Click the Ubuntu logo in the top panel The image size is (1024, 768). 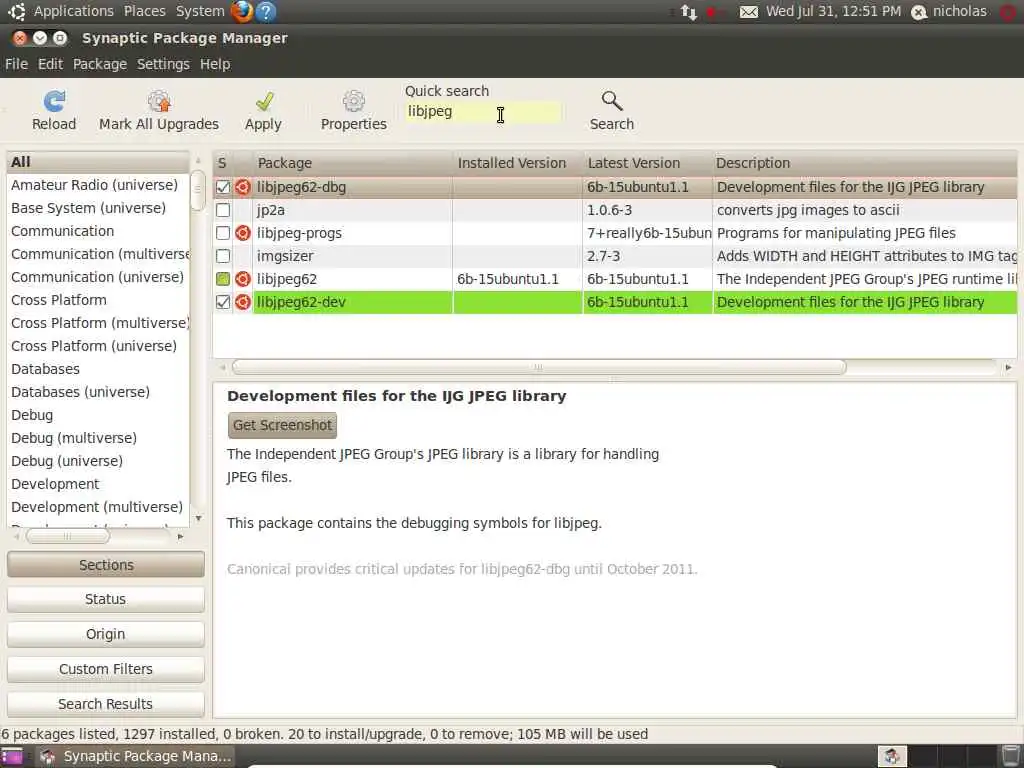(x=16, y=11)
